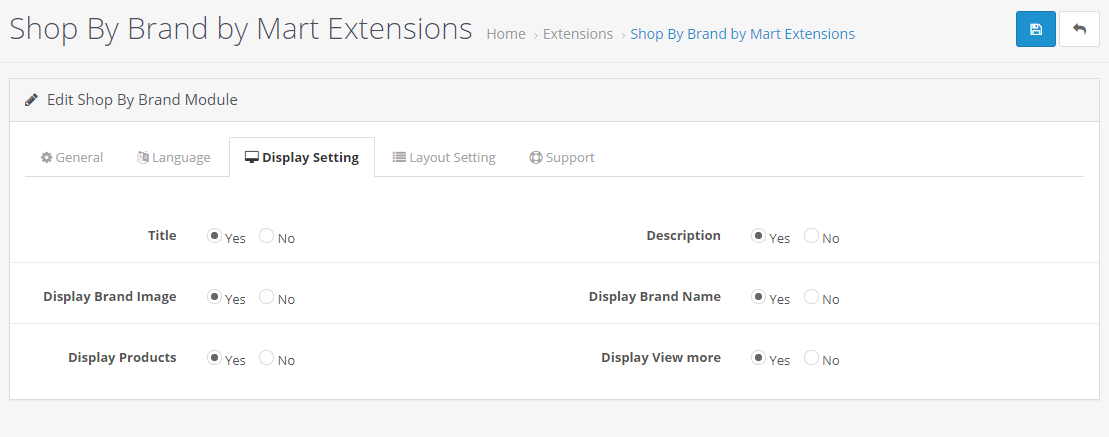1109x437 pixels.
Task: Click the Extensions breadcrumb link
Action: pos(578,34)
